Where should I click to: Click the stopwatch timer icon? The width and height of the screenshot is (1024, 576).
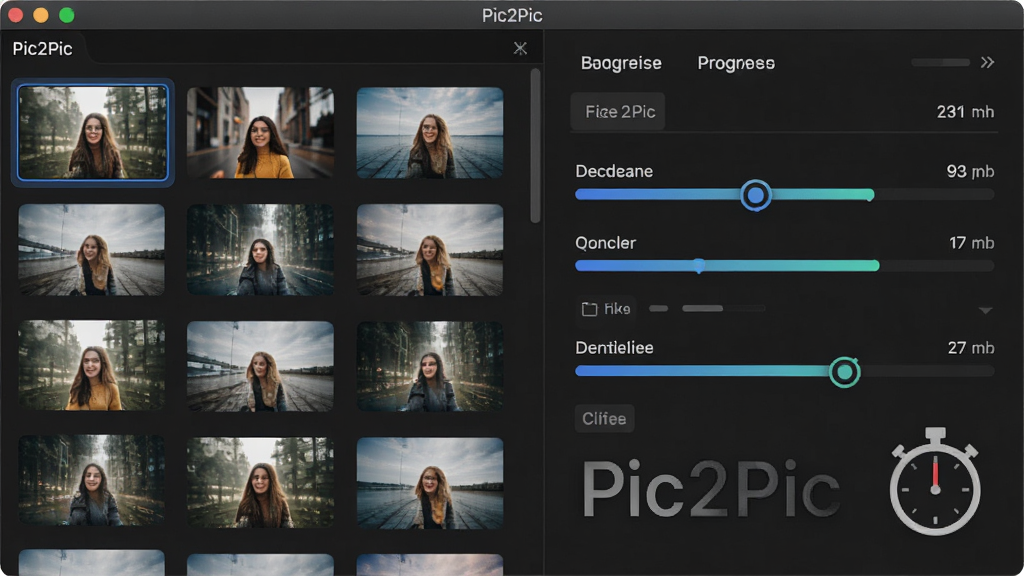(935, 481)
